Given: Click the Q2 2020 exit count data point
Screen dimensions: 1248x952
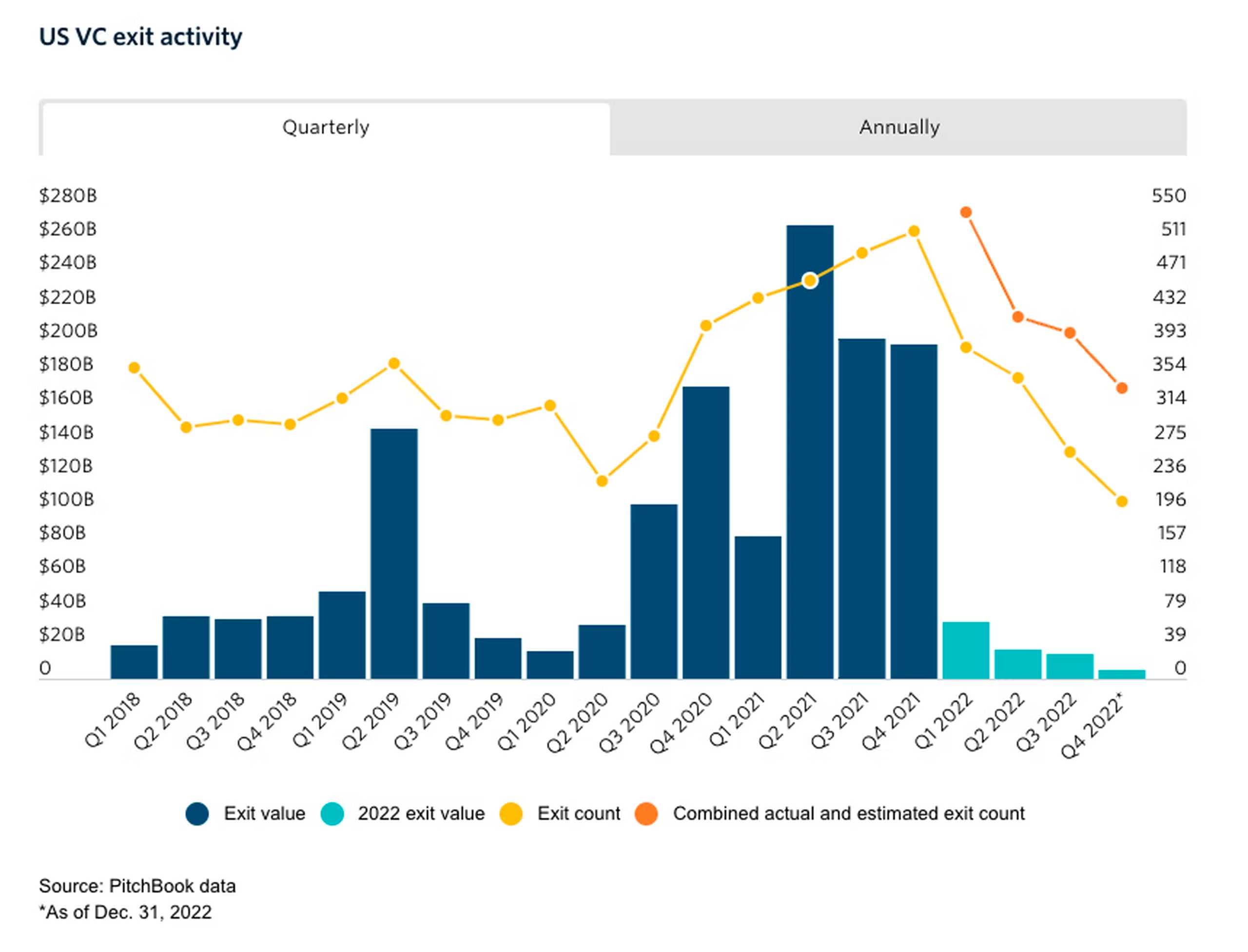Looking at the screenshot, I should click(602, 481).
